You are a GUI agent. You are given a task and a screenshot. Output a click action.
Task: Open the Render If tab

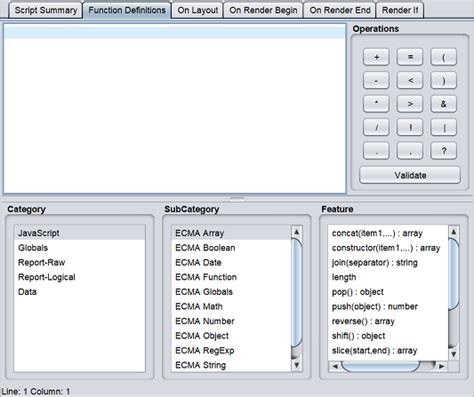pos(400,10)
